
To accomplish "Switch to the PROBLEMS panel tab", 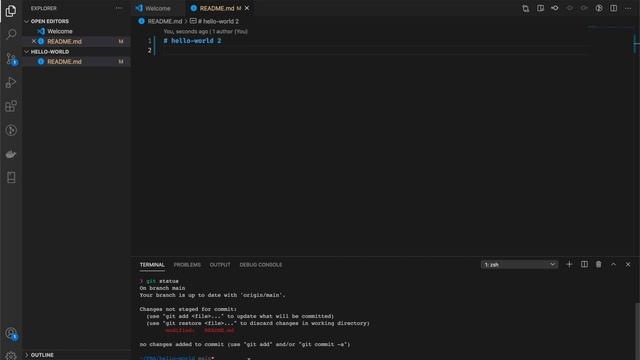I will [187, 265].
